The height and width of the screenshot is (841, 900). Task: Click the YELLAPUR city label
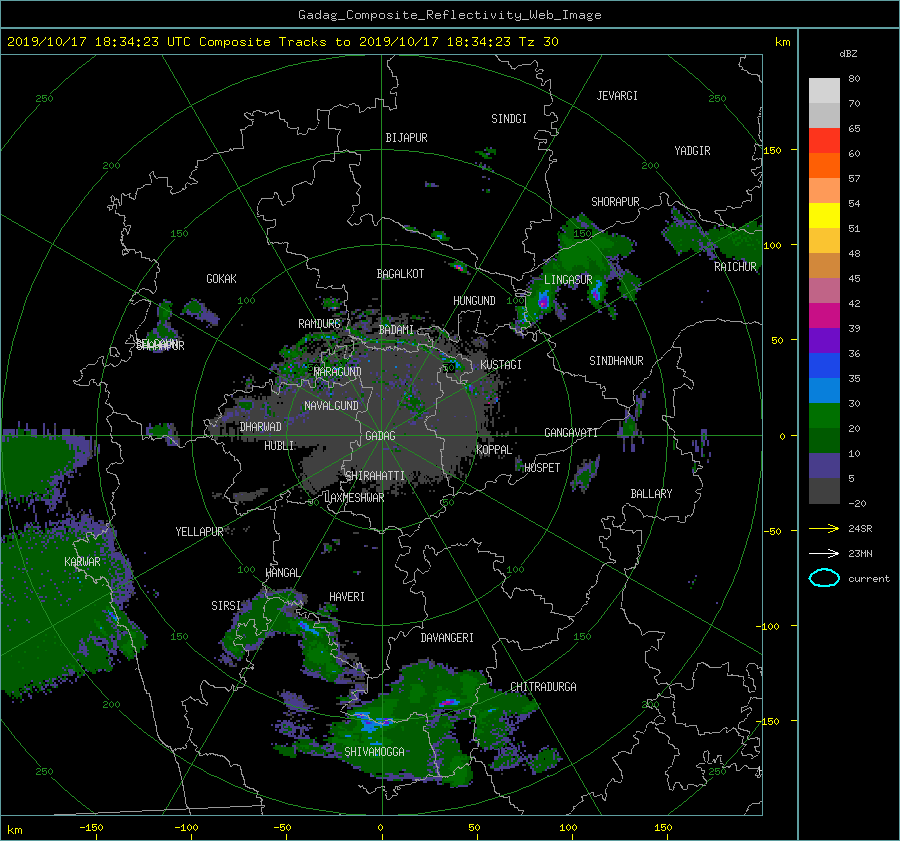199,532
